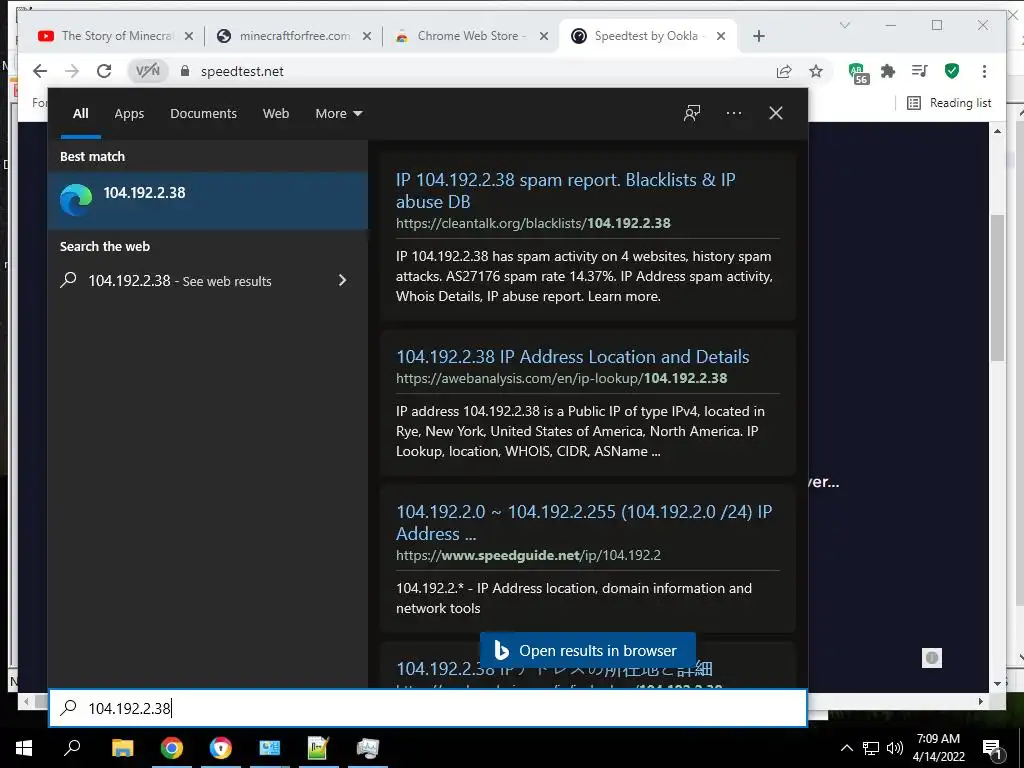Click the Chrome forward arrow
Screen dimensions: 1024x768
point(72,71)
